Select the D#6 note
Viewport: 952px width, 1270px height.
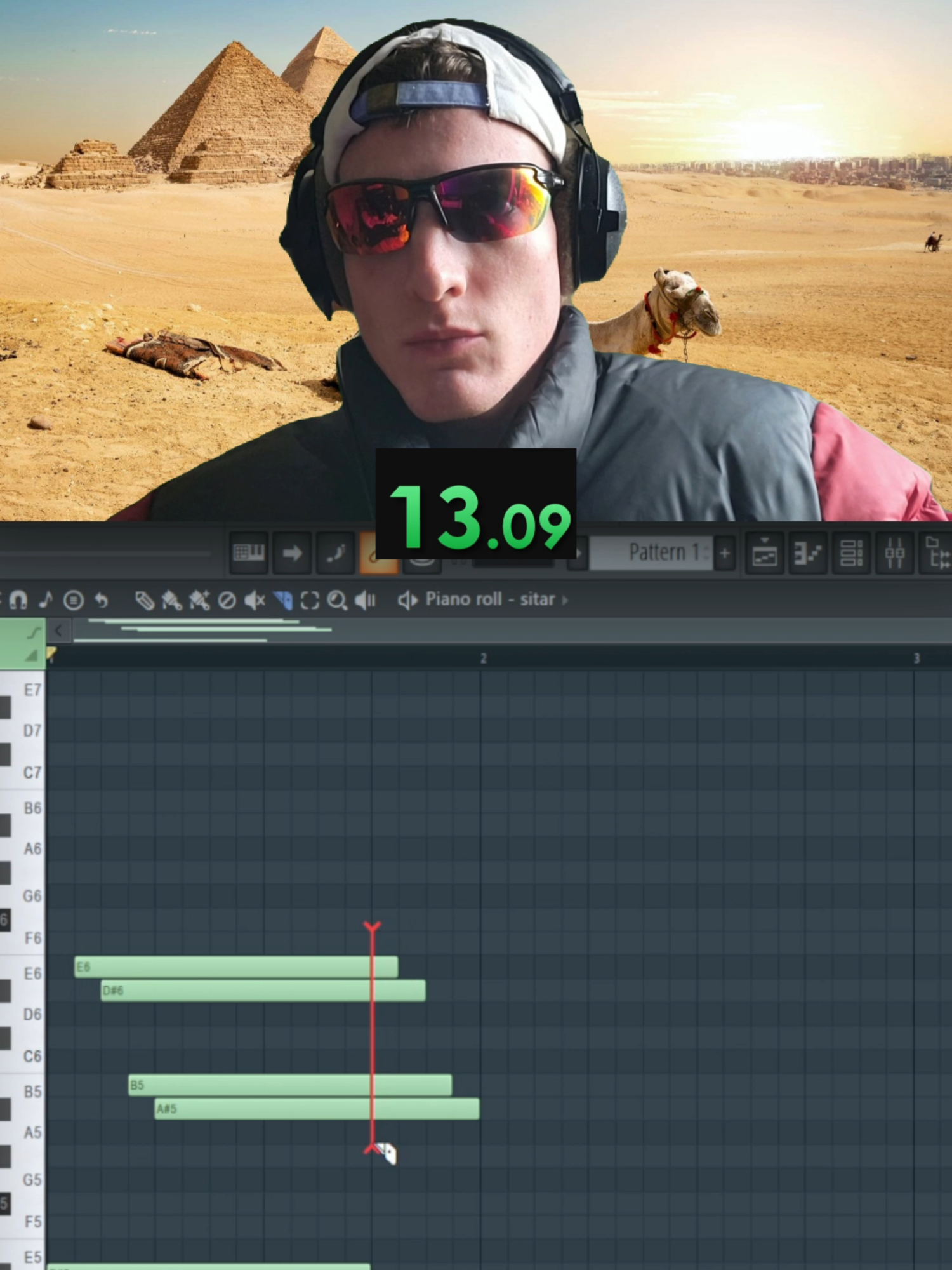click(x=263, y=991)
